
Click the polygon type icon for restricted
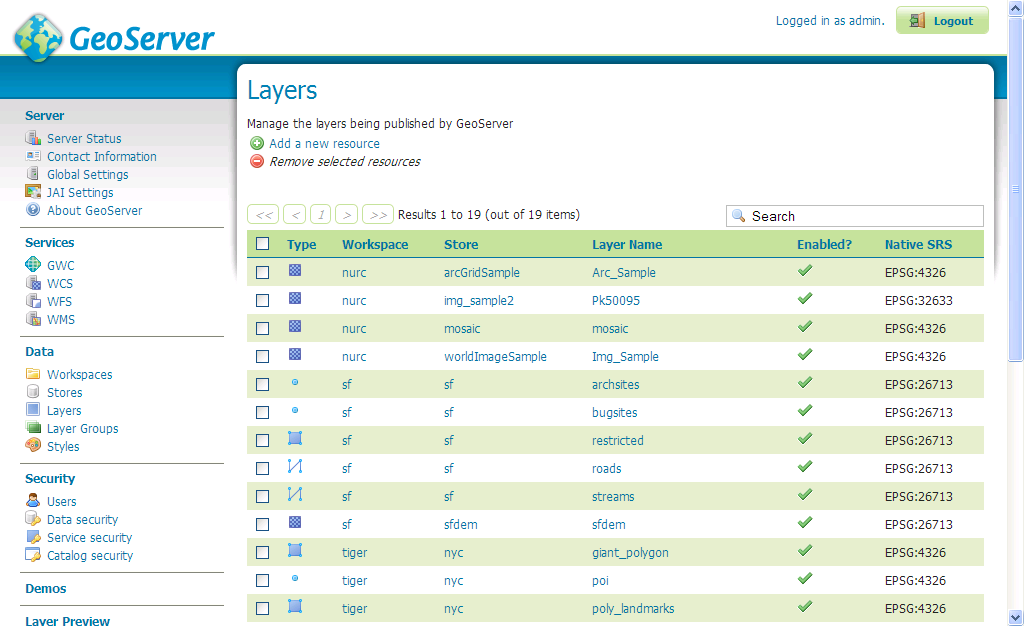click(x=295, y=438)
